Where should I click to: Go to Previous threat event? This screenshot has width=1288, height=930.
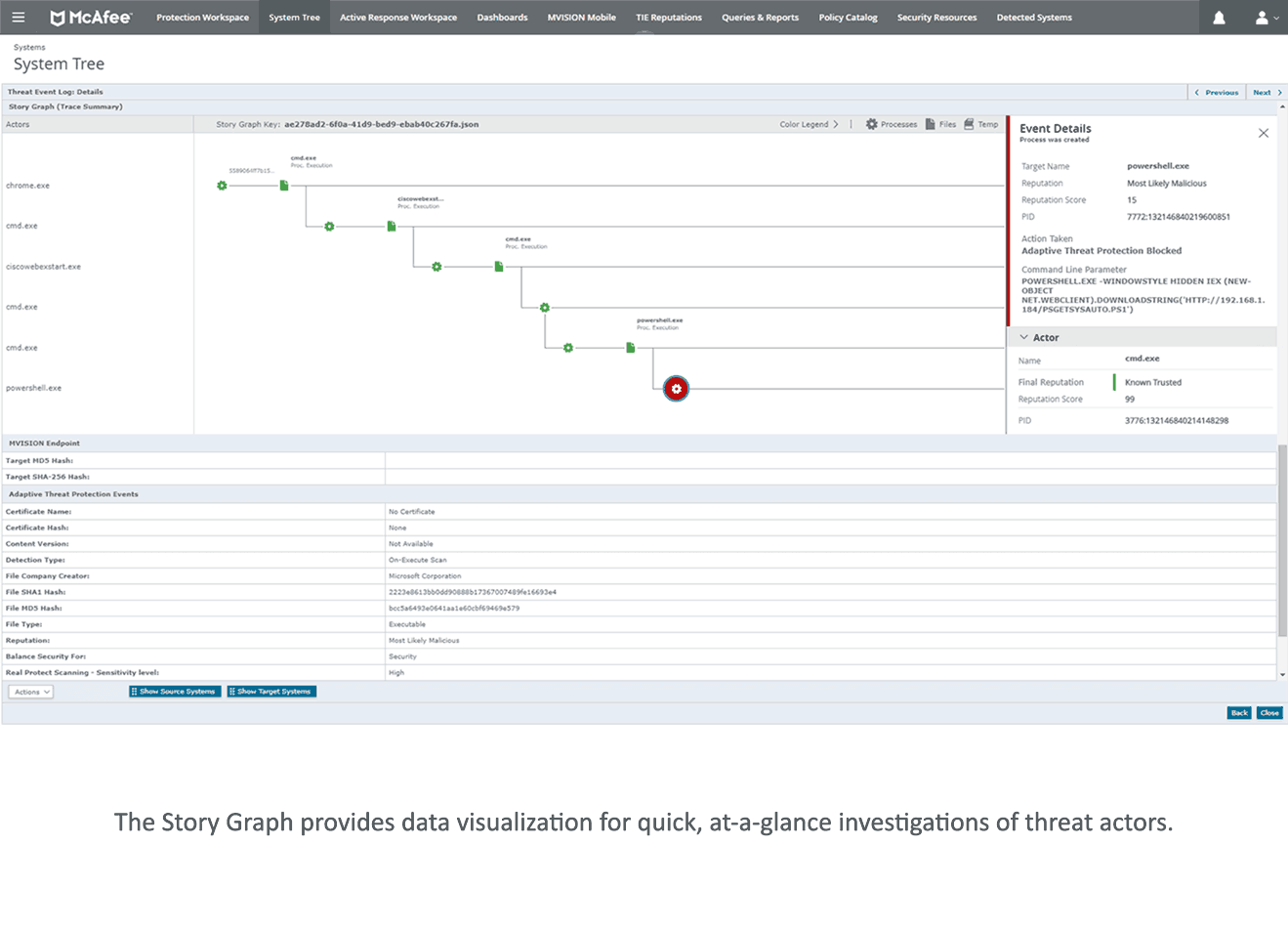click(1217, 93)
